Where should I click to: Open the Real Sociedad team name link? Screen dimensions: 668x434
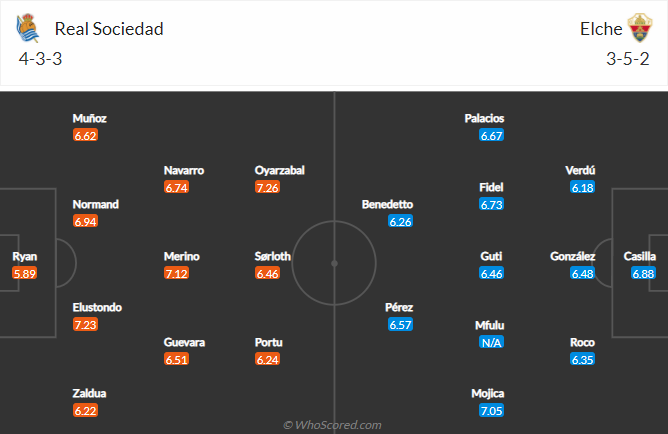click(109, 28)
